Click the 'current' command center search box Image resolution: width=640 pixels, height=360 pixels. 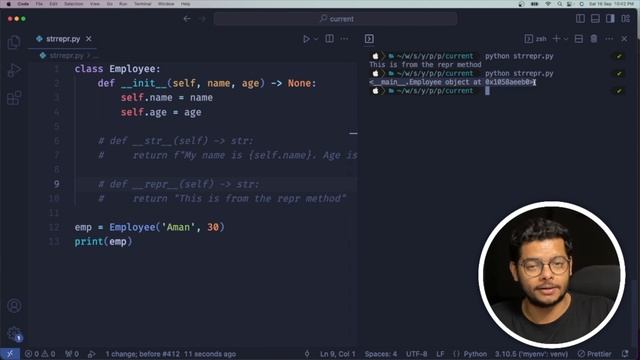336,19
